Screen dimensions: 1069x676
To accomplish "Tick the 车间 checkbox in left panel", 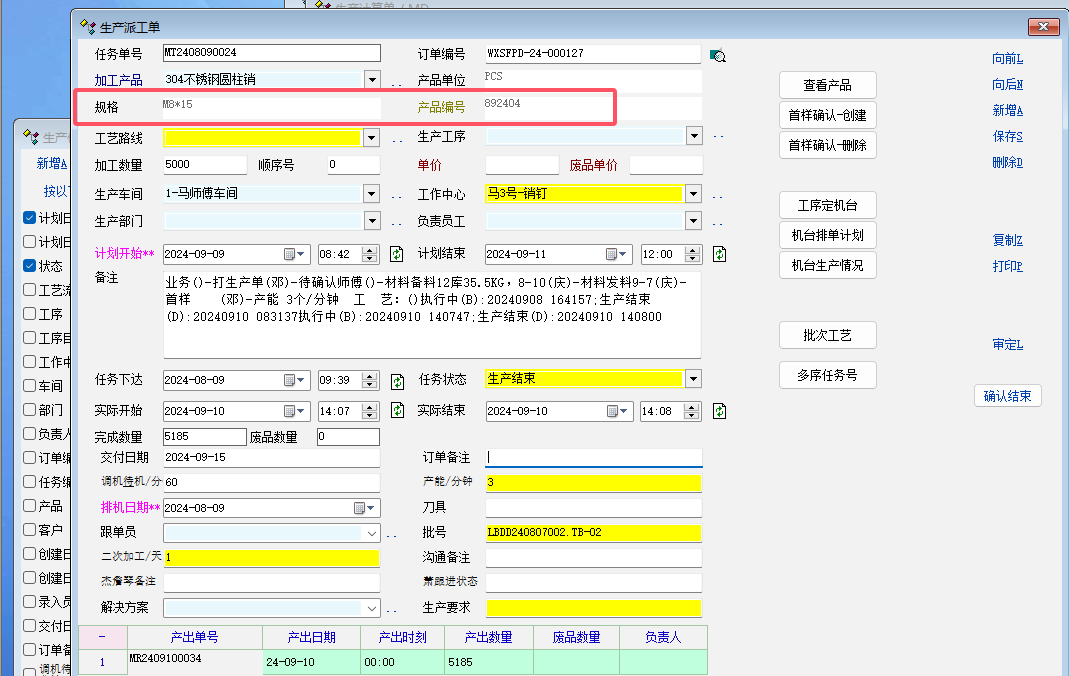I will coord(30,386).
